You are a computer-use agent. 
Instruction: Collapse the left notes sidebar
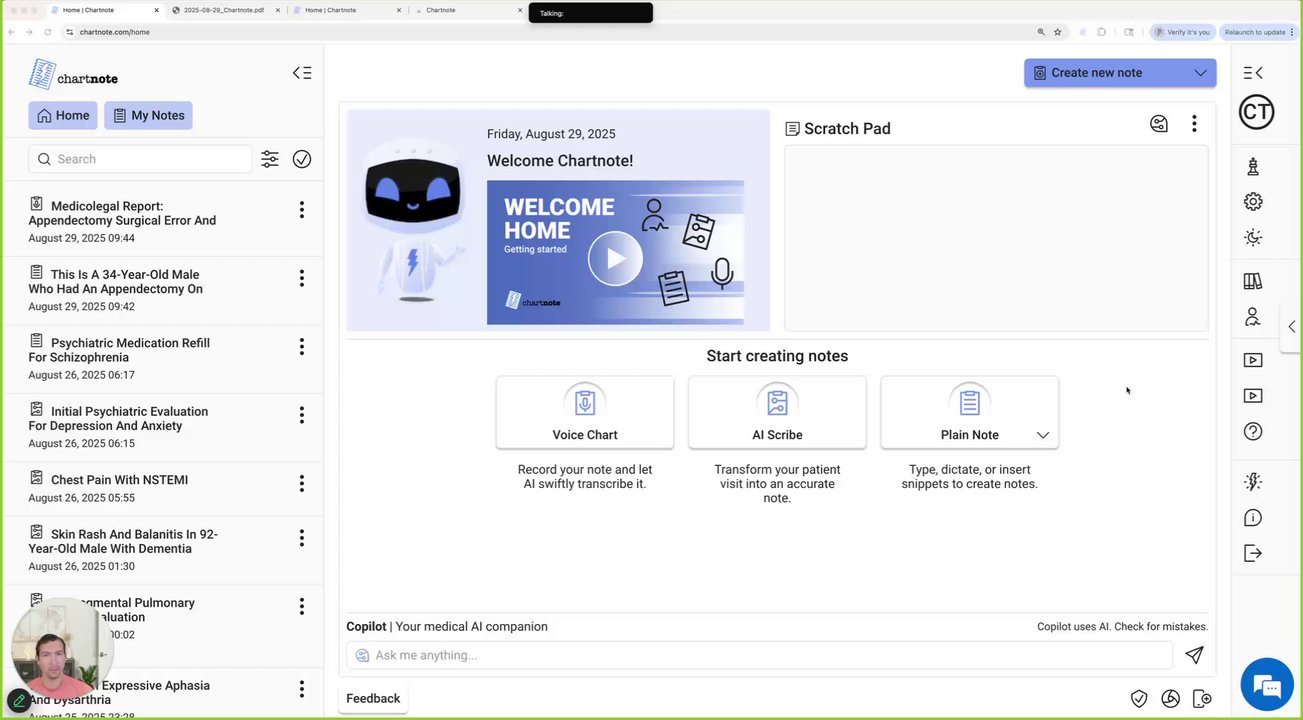point(302,73)
